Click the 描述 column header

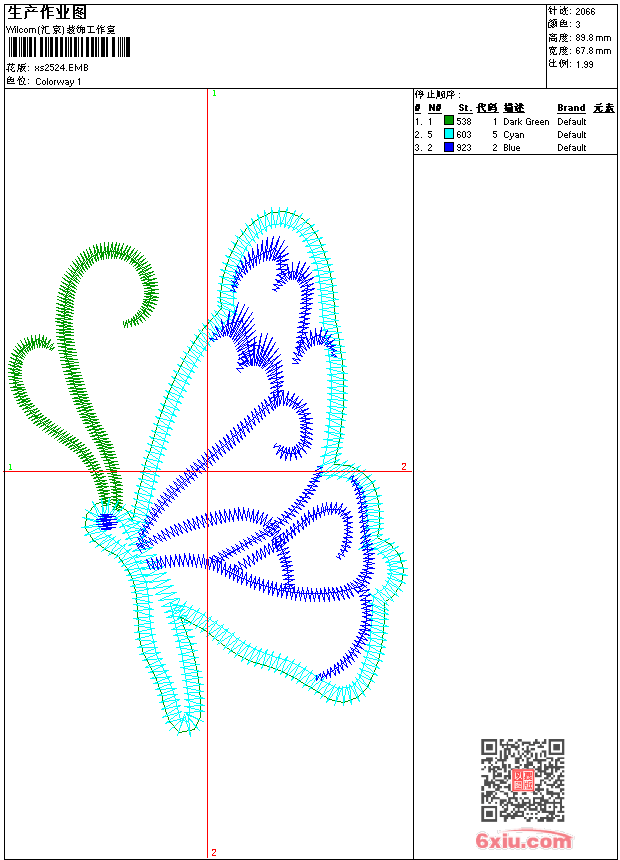[513, 108]
